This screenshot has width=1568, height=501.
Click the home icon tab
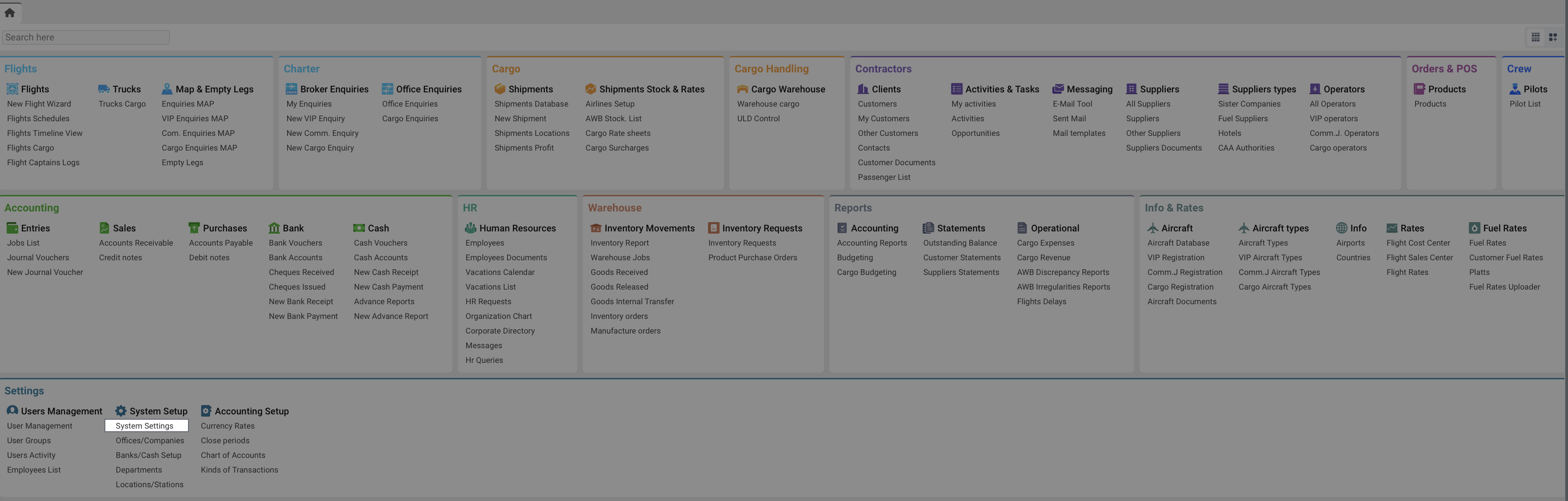(10, 12)
